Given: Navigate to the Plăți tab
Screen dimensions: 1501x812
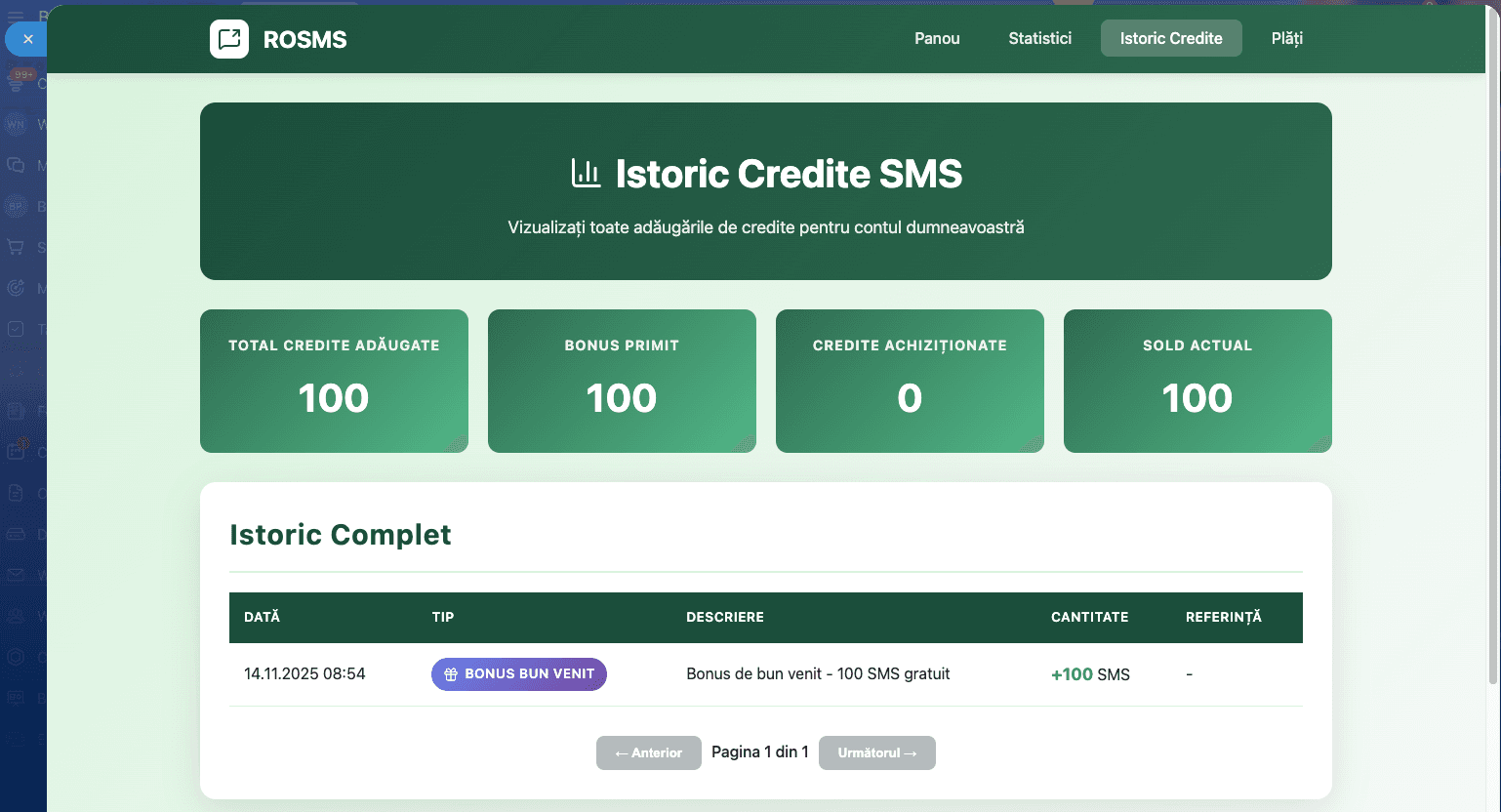Looking at the screenshot, I should [x=1285, y=38].
